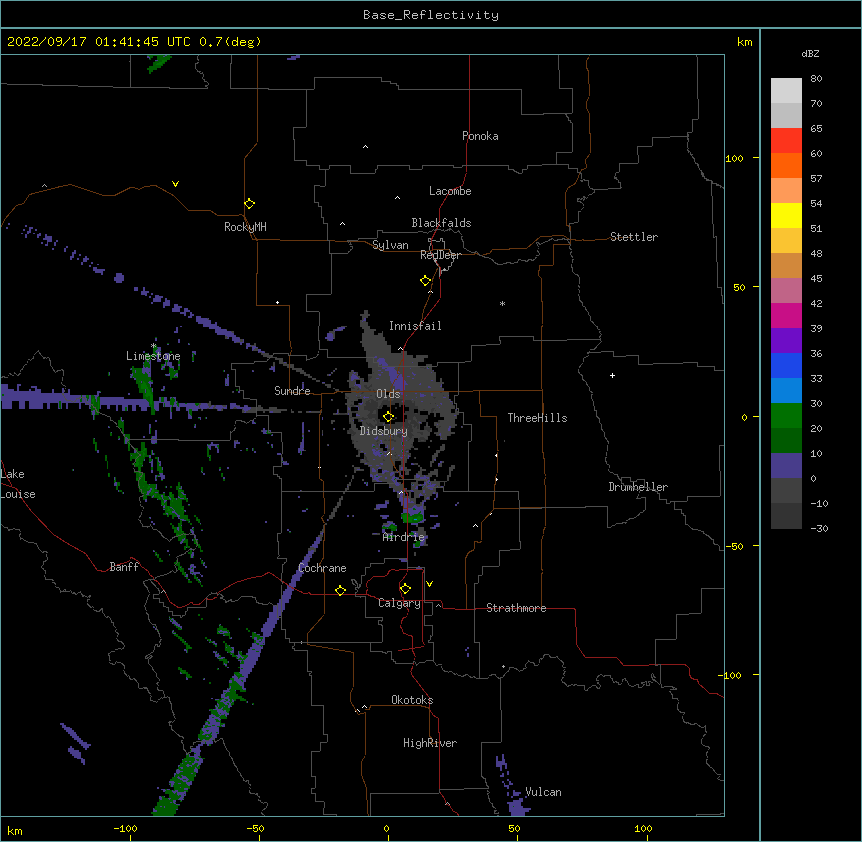The width and height of the screenshot is (862, 842).
Task: Click the Airdrie town label
Action: pos(404,537)
